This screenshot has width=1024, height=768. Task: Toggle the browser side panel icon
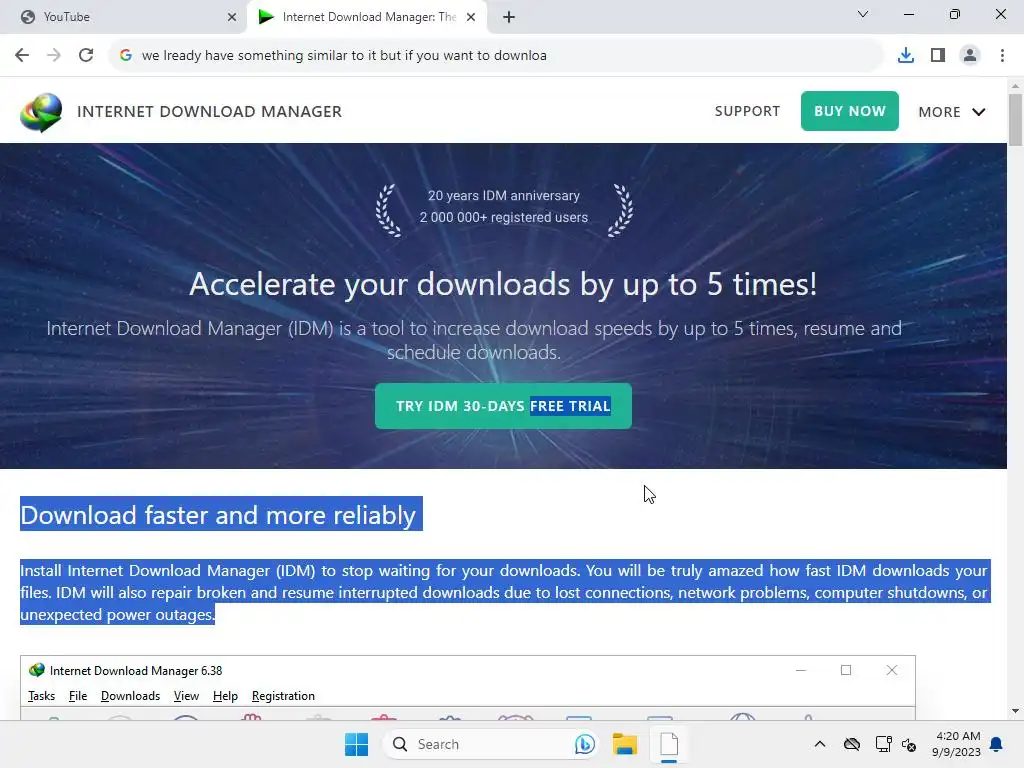938,55
